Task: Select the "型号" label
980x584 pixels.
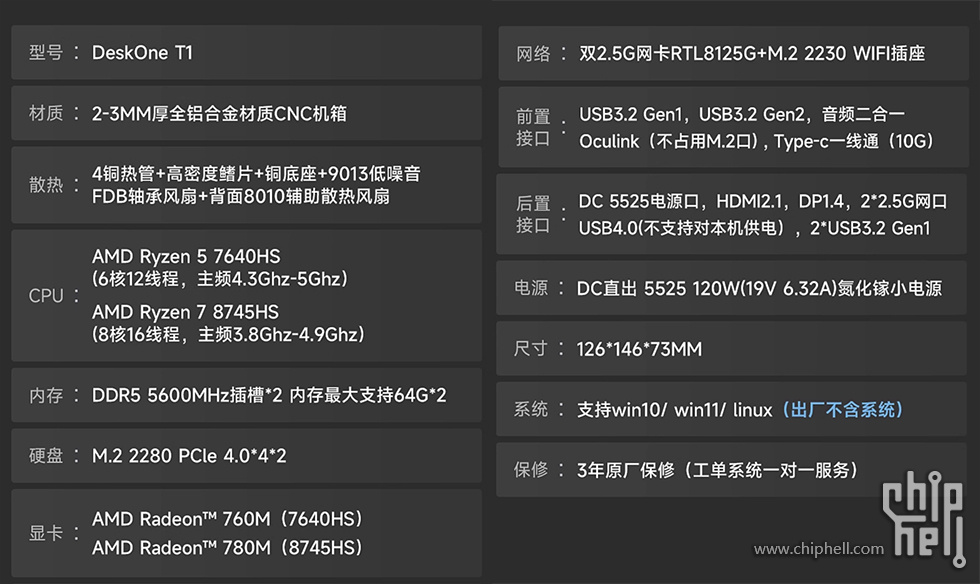Action: pos(46,53)
